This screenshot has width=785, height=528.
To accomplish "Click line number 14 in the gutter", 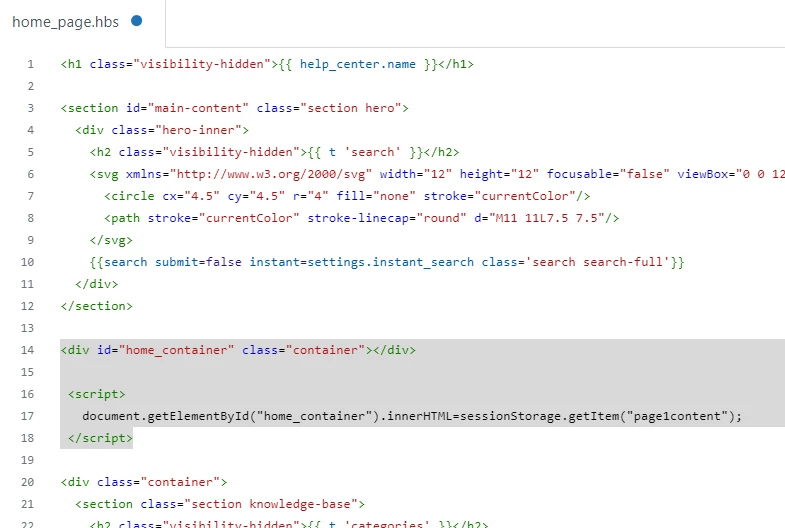I will (28, 350).
